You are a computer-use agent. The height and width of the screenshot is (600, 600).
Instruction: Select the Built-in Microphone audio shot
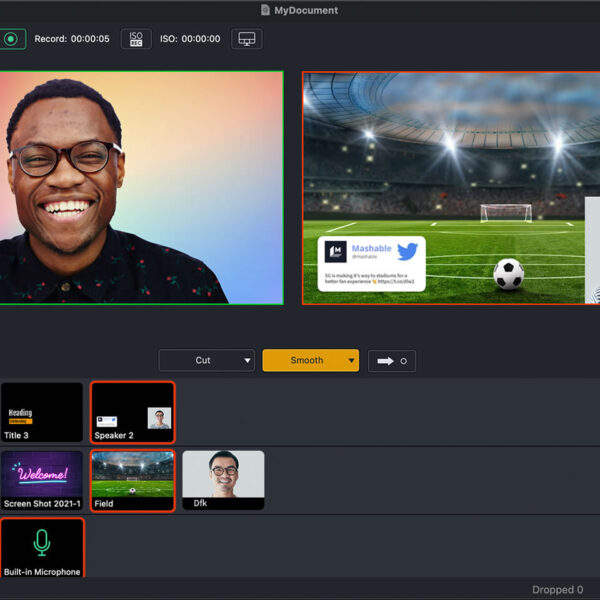(41, 548)
